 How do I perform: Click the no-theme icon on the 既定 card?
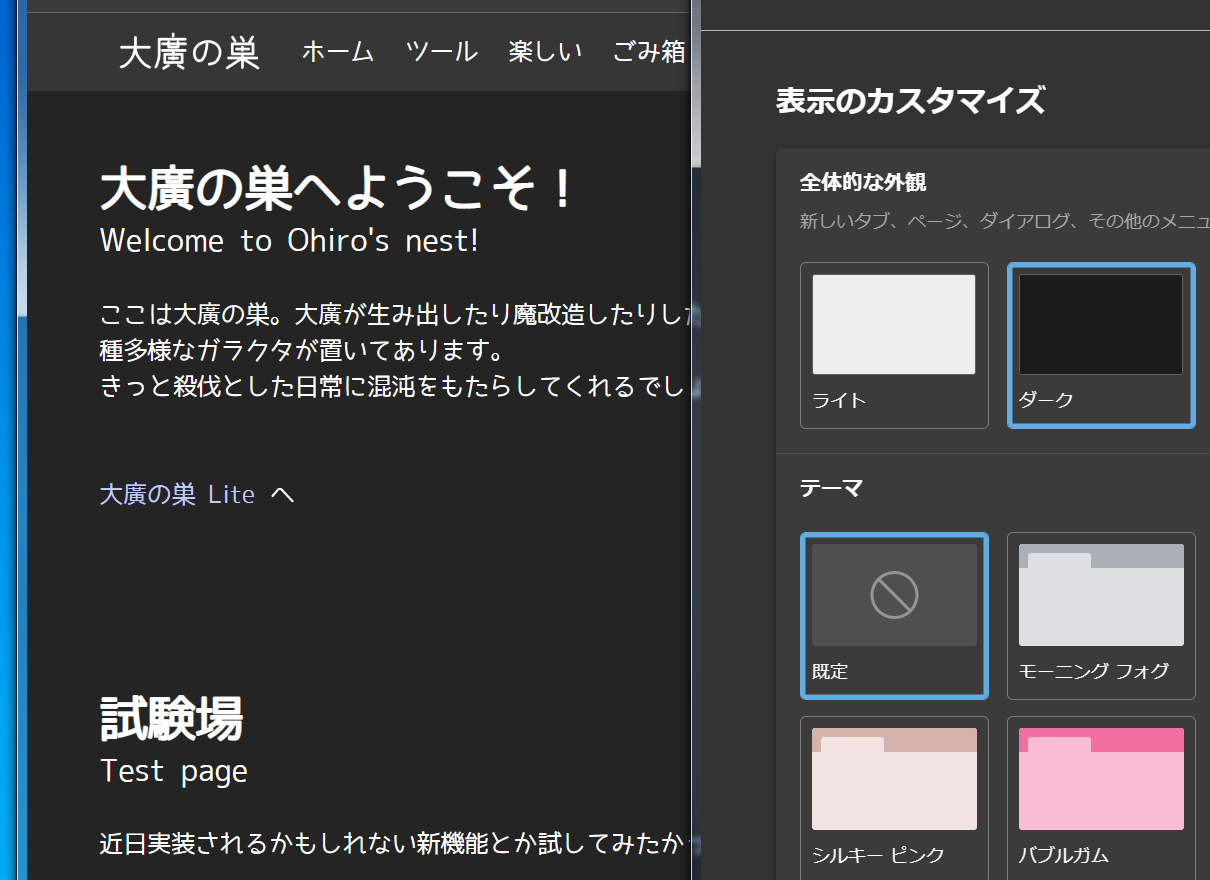pyautogui.click(x=894, y=595)
